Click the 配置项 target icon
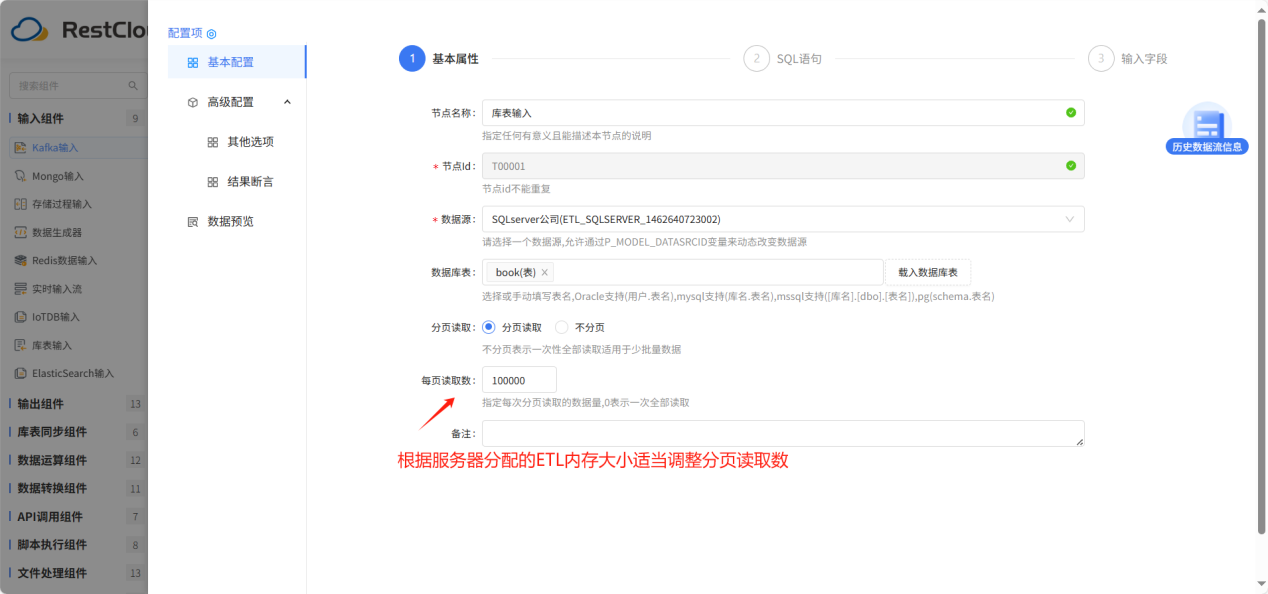 211,33
